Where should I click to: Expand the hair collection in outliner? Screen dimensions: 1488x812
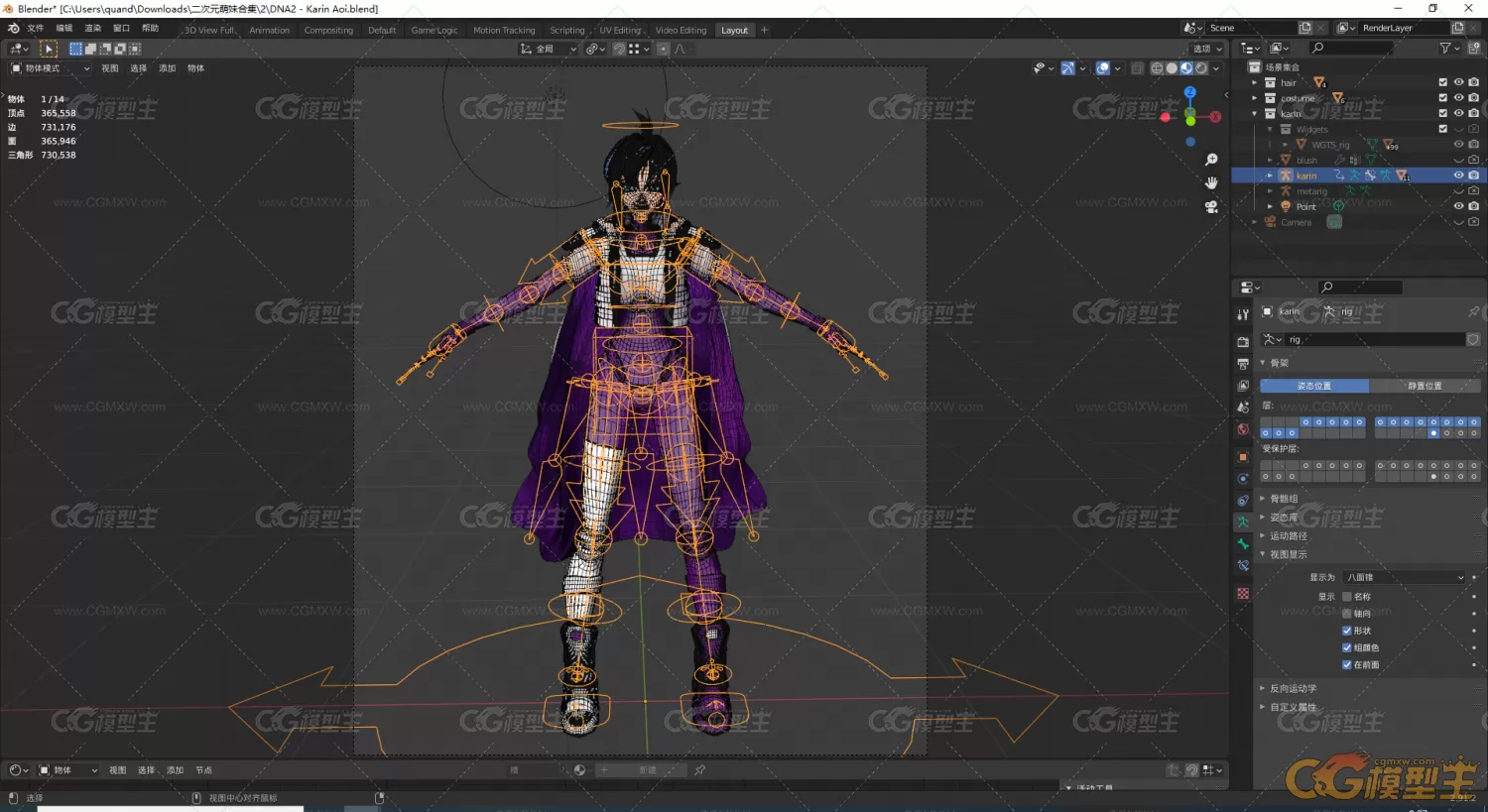(1255, 82)
